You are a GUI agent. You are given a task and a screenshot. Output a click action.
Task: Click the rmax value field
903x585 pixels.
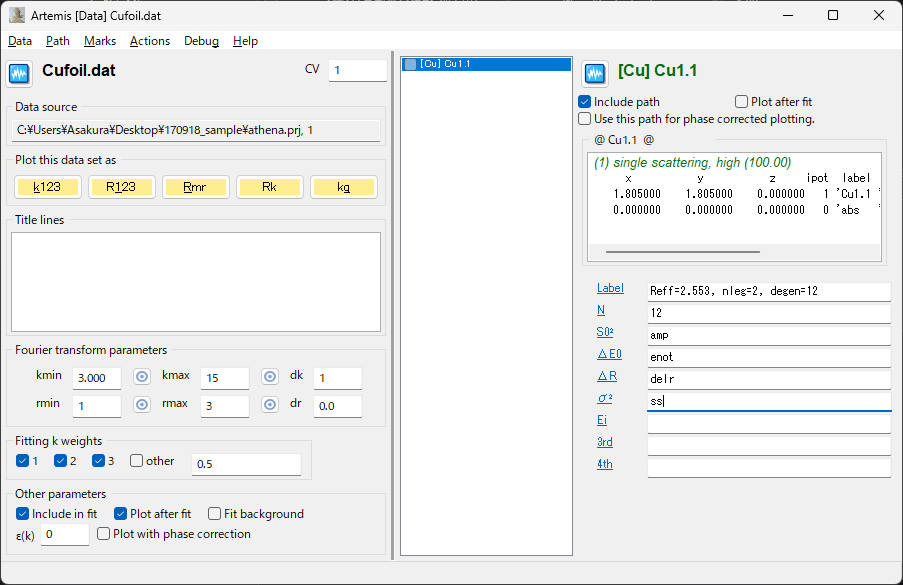(225, 405)
